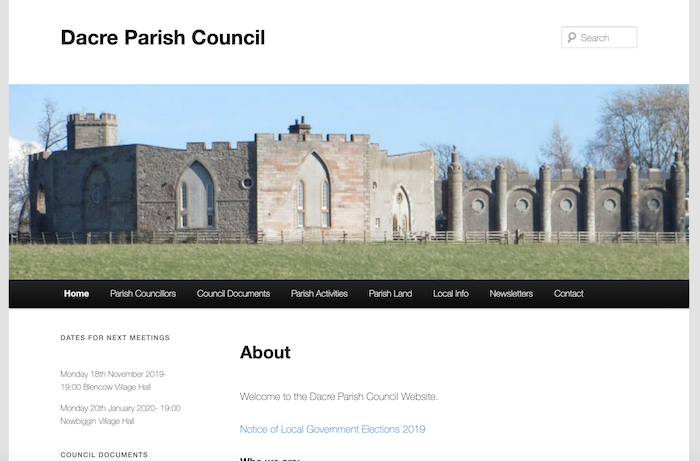The width and height of the screenshot is (700, 461).
Task: Go to Parish Councillors page
Action: point(143,294)
